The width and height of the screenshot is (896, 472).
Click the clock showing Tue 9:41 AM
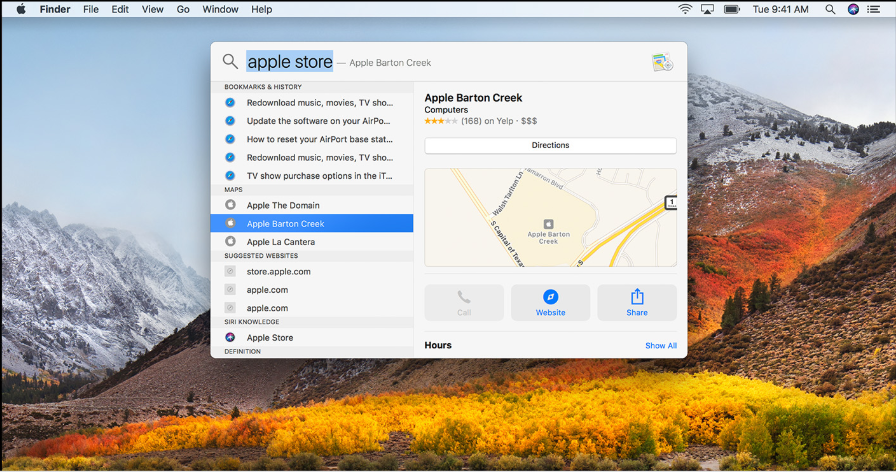point(781,9)
